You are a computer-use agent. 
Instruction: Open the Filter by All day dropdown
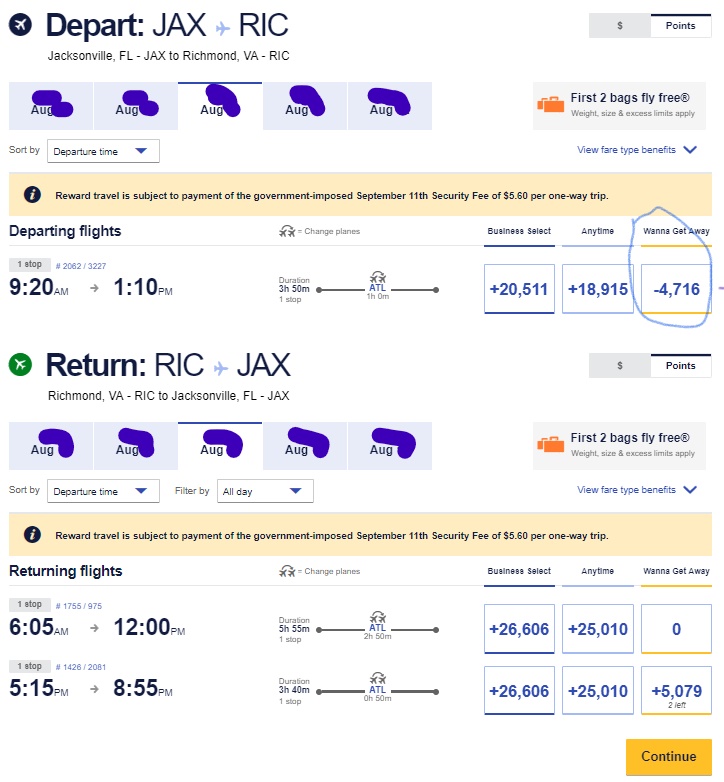point(264,491)
